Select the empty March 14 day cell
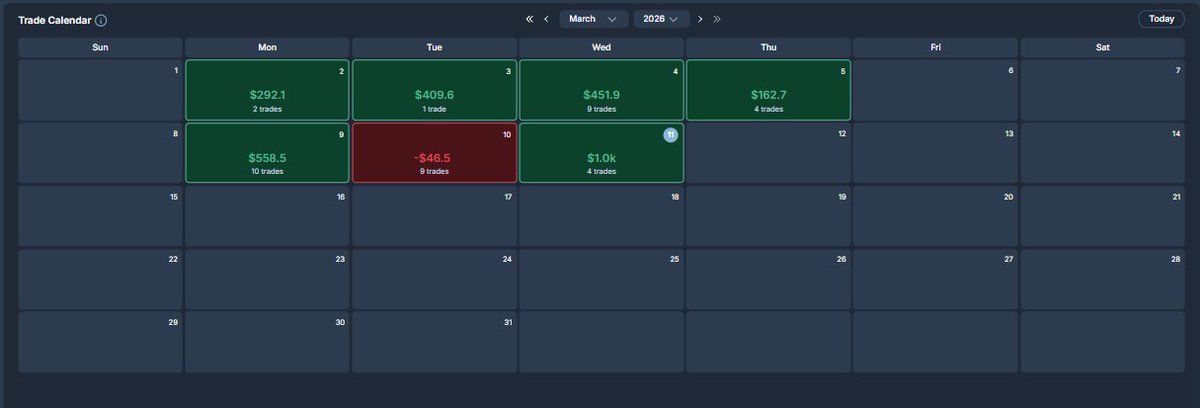Screen dimensions: 1200x408 [x=1102, y=153]
